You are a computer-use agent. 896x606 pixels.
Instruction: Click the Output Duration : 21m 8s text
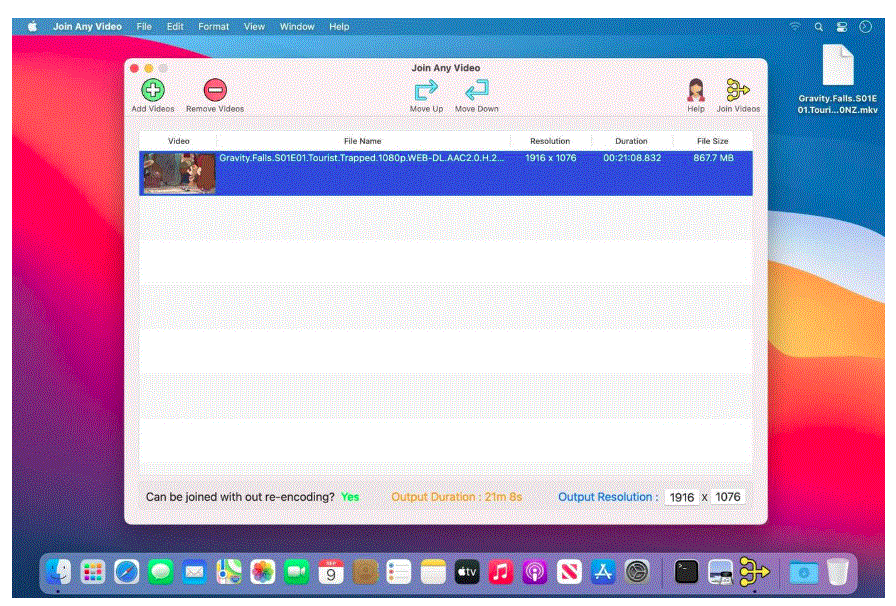[456, 497]
